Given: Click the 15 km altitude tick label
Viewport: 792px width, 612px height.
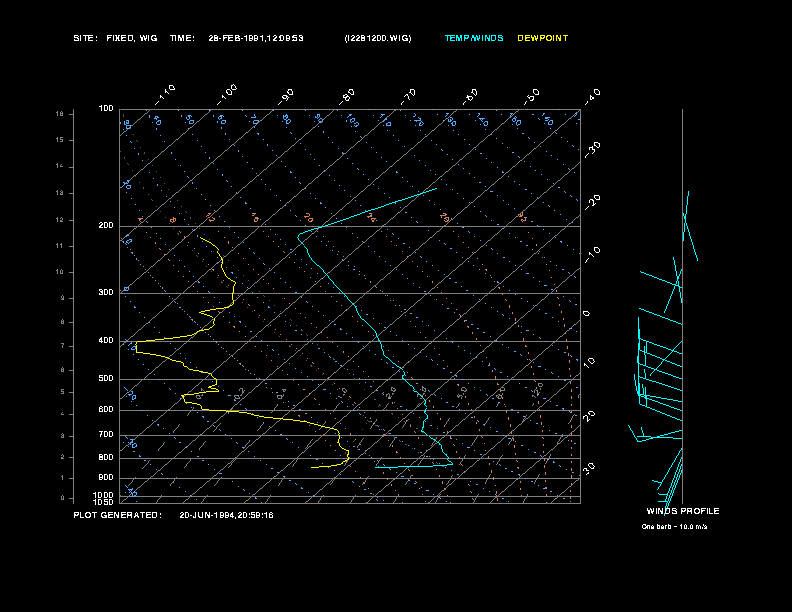Looking at the screenshot, I should [x=60, y=140].
